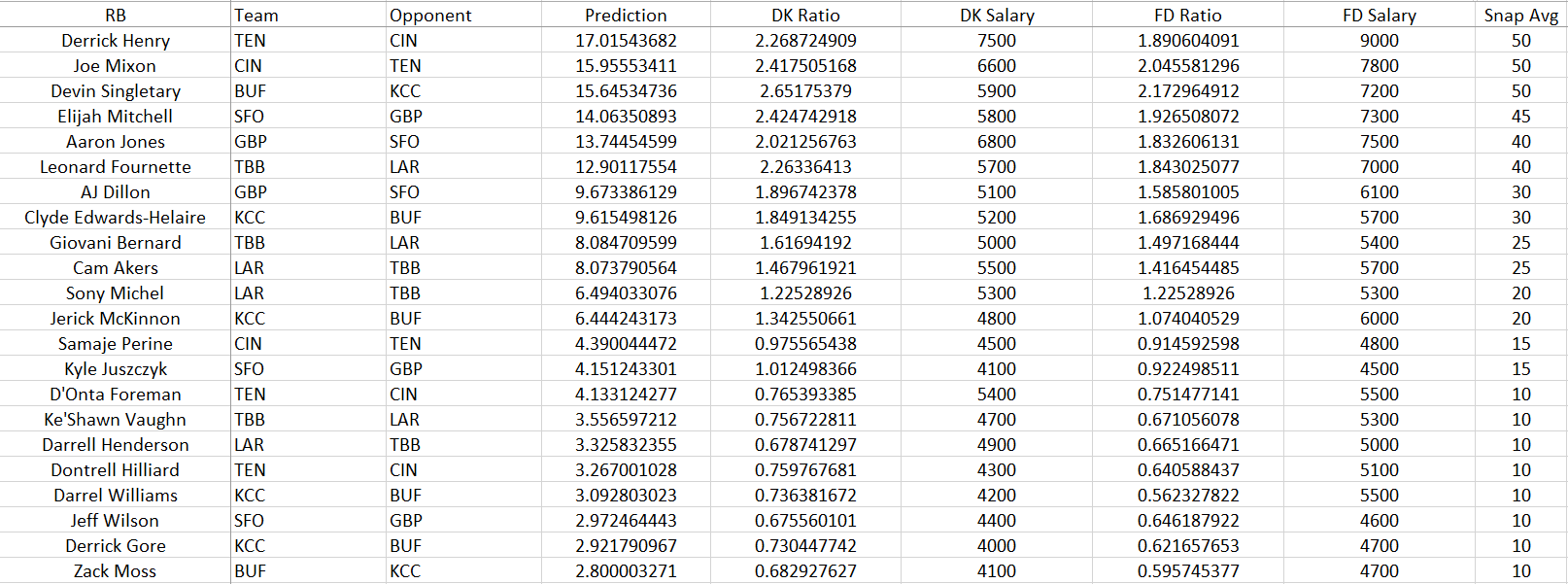Select the Samaje Perine cell
The image size is (1568, 584).
(115, 343)
